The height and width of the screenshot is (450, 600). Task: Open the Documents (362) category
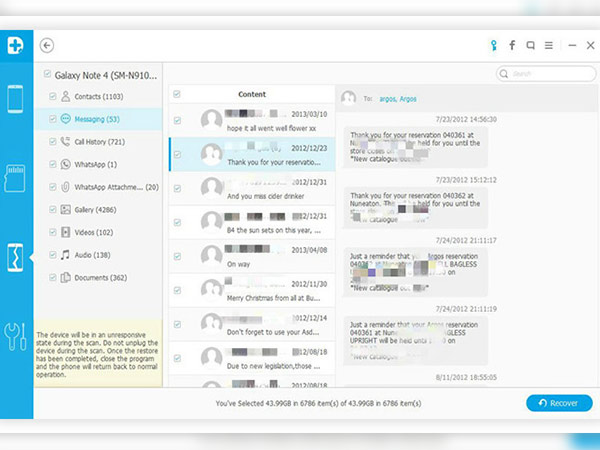click(x=98, y=278)
